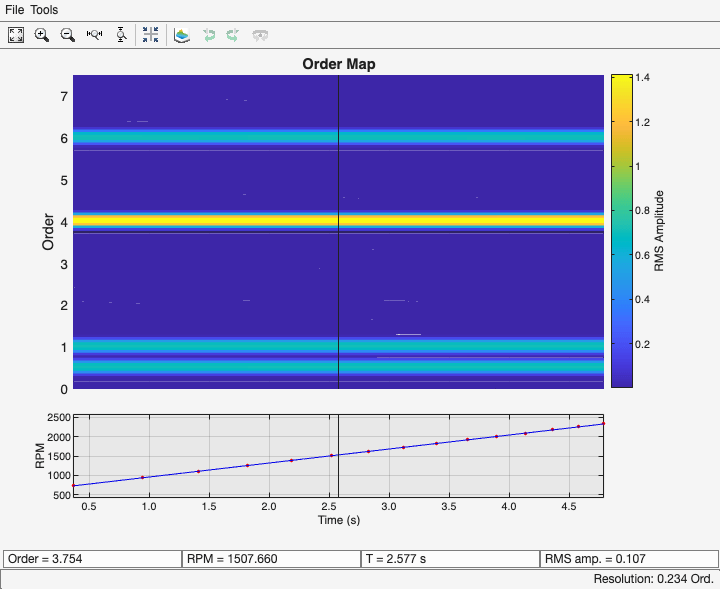The image size is (720, 589).
Task: Click the bright yellow order 4 band
Action: click(x=200, y=220)
